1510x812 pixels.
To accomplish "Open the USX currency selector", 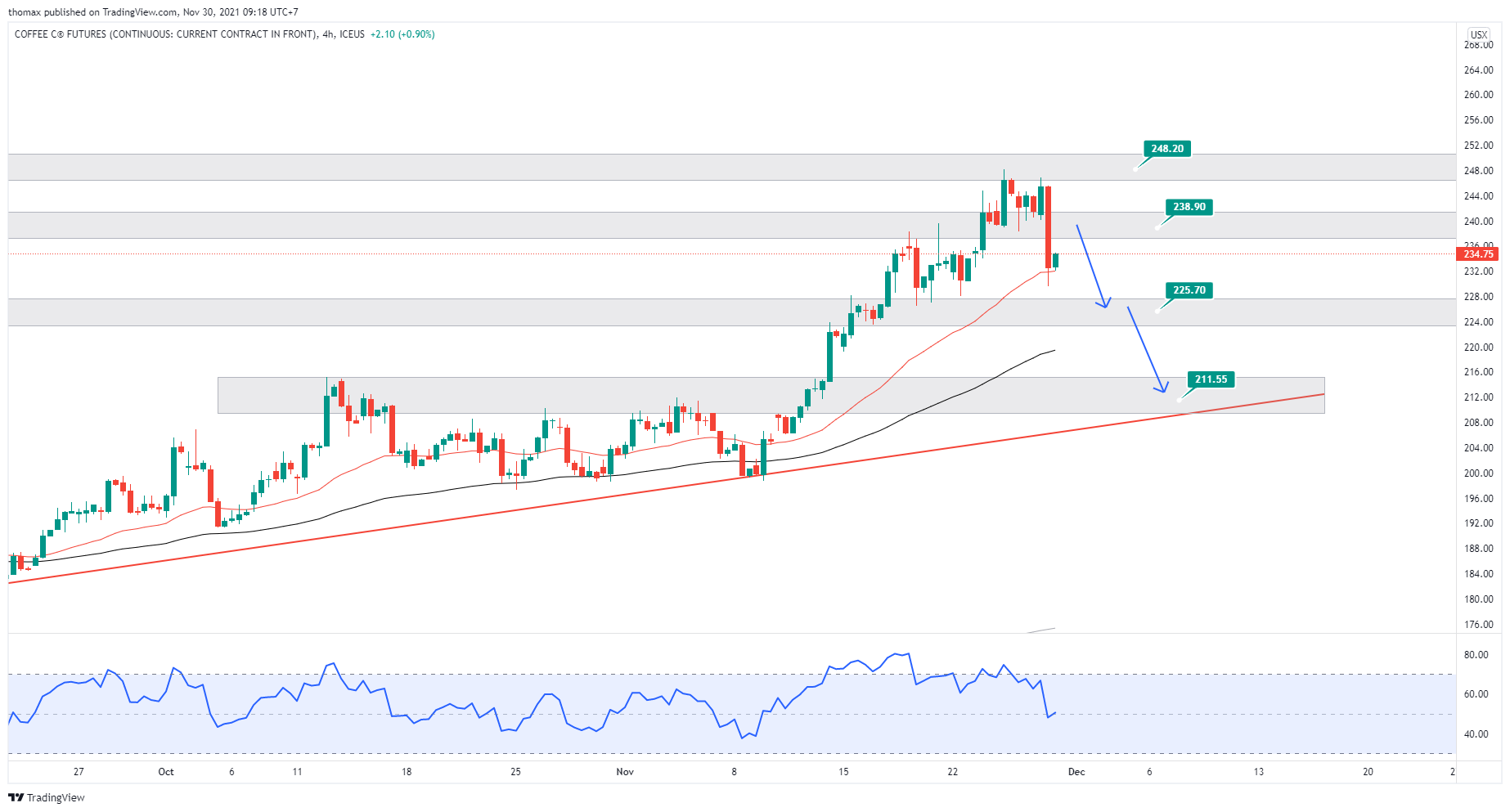I will point(1479,35).
